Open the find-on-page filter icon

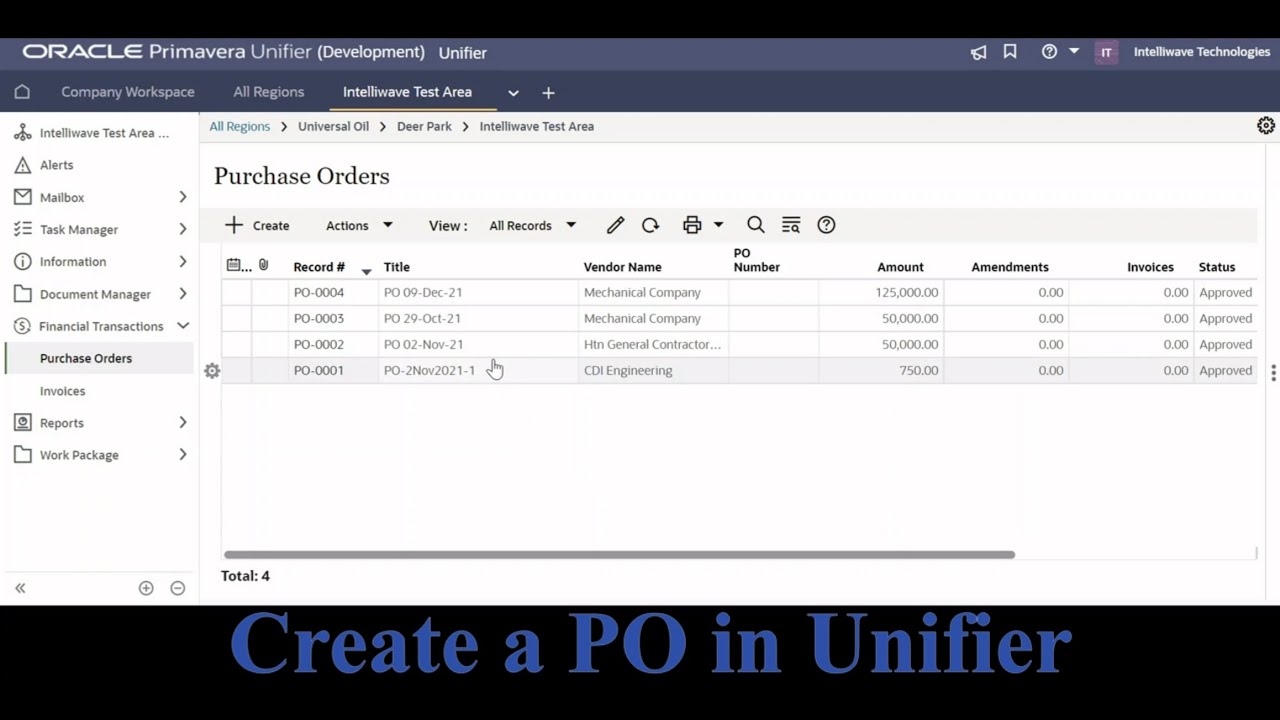791,225
